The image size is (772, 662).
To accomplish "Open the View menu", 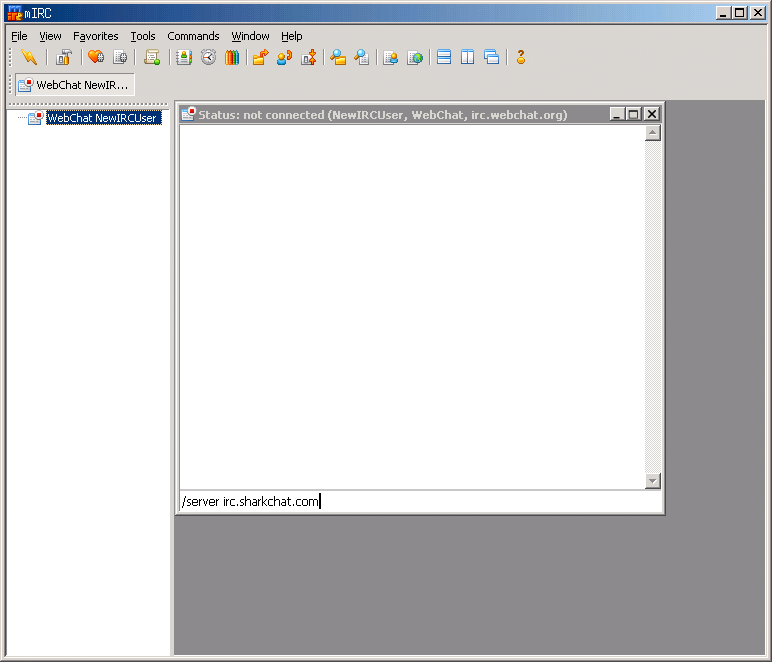I will 50,36.
